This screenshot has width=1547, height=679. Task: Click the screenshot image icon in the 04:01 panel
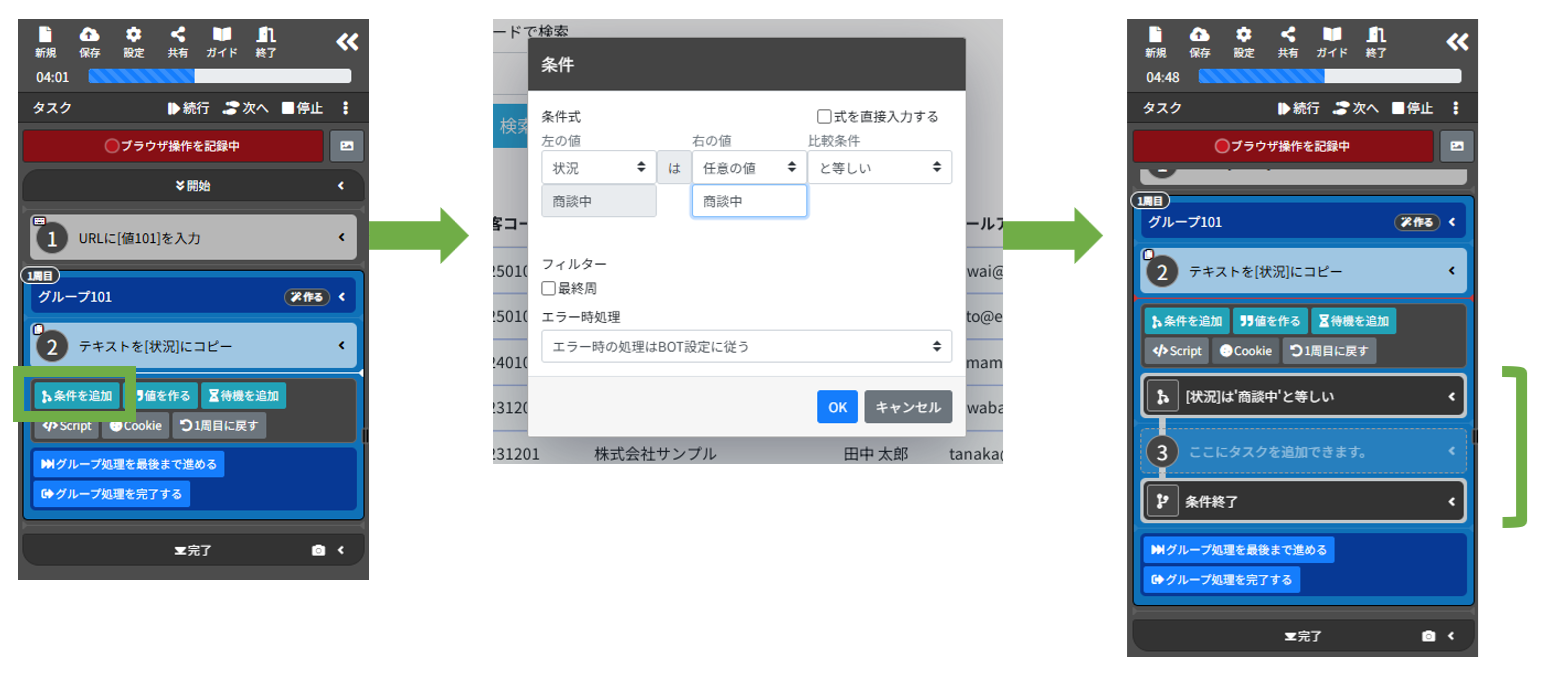coord(347,146)
